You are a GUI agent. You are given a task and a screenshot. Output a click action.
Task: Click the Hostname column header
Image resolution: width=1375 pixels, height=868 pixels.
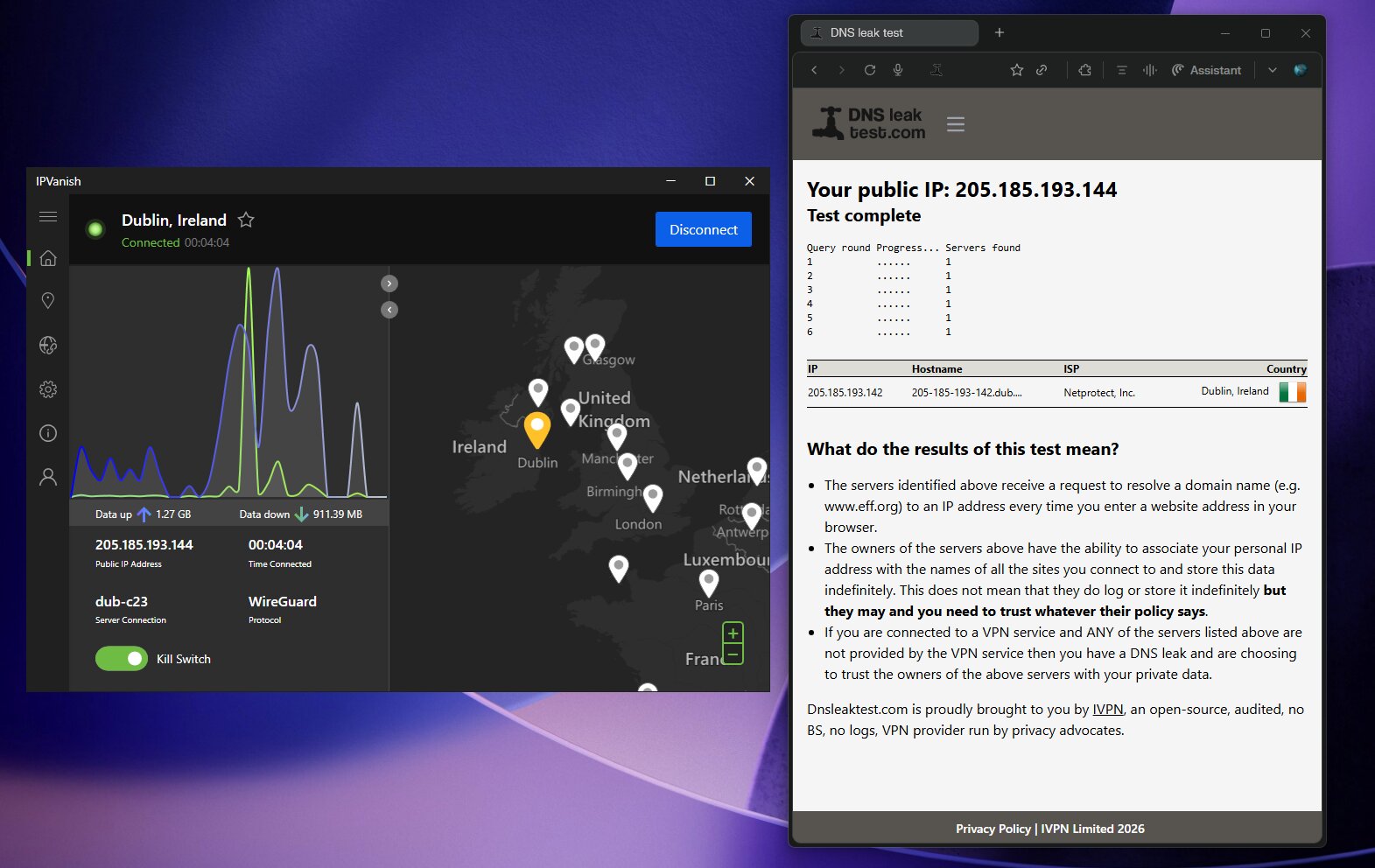(937, 369)
